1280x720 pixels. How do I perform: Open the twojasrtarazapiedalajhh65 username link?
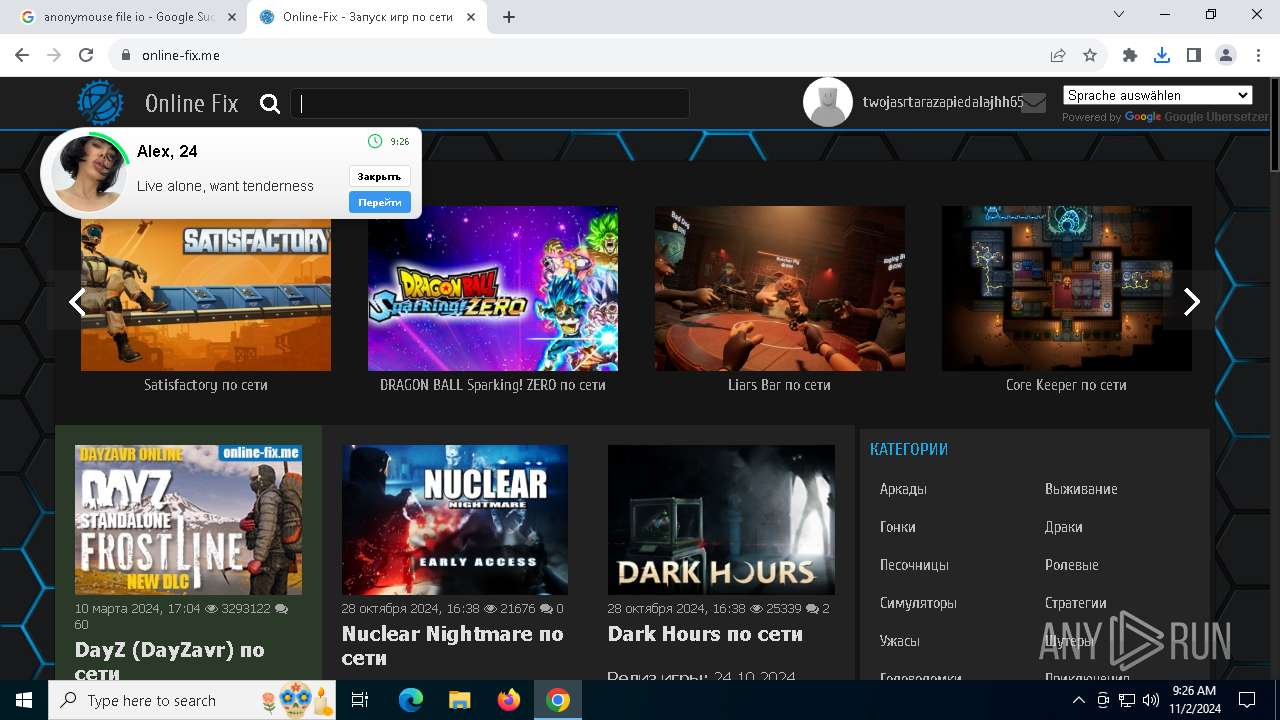click(943, 102)
